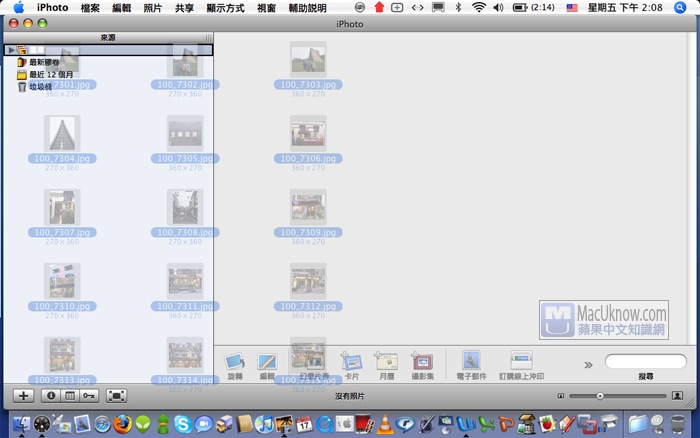Click the volume speaker icon

498,7
